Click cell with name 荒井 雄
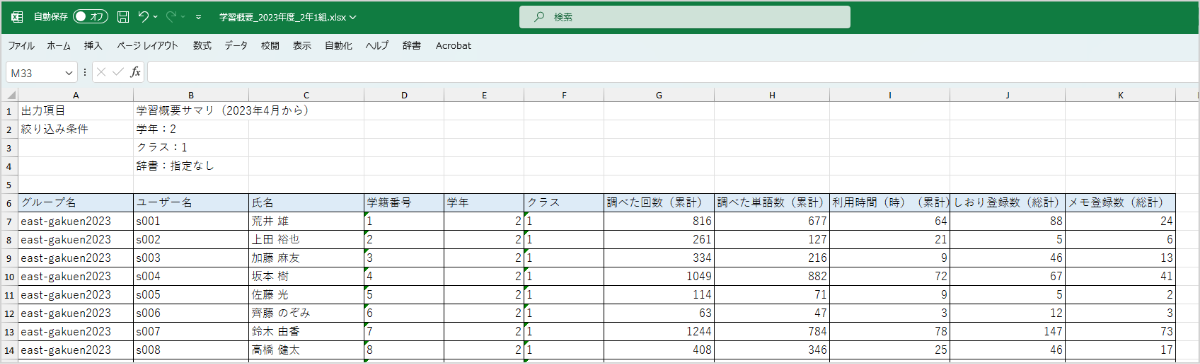Image resolution: width=1200 pixels, height=364 pixels. (x=306, y=220)
